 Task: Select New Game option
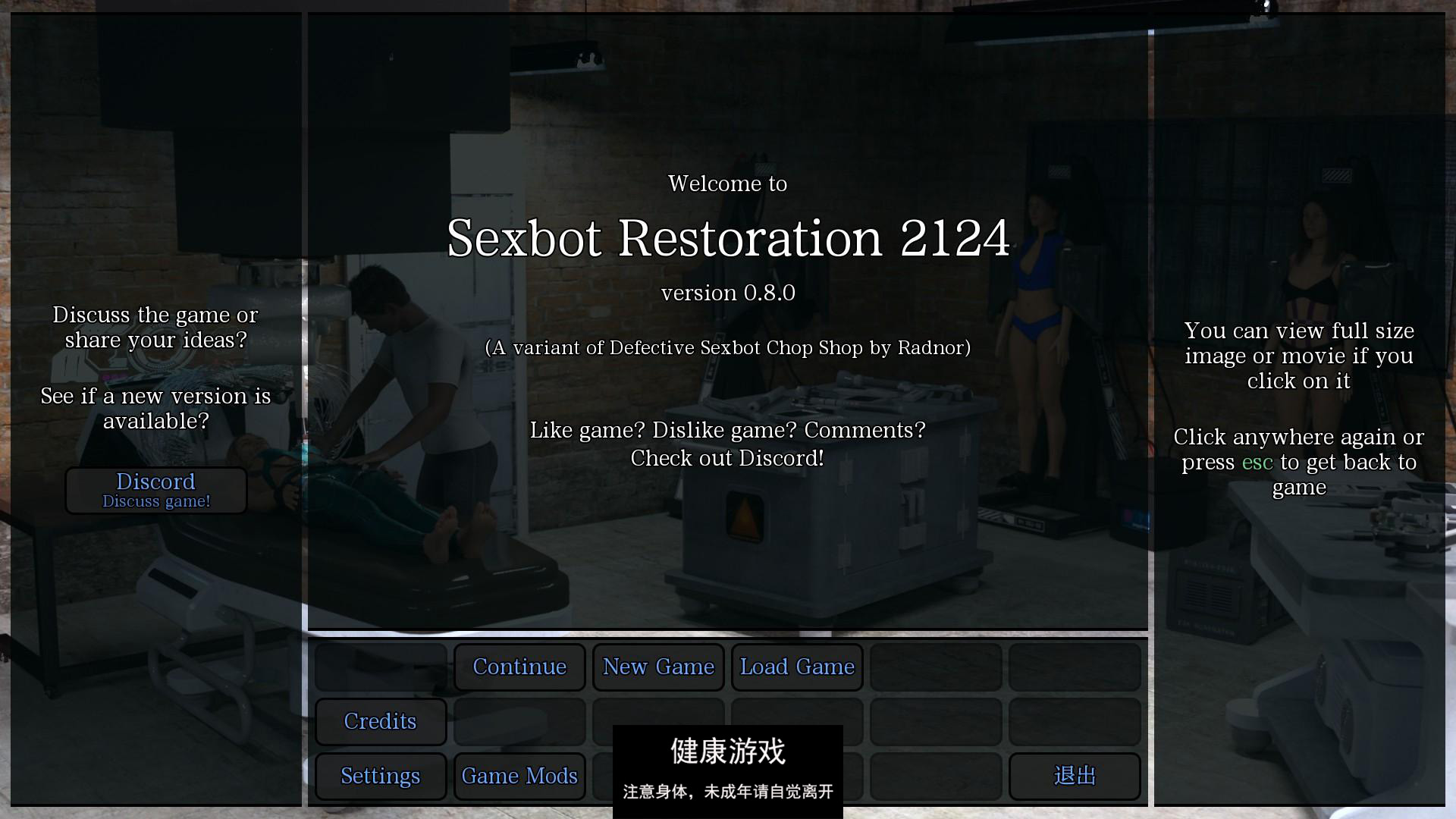click(657, 665)
